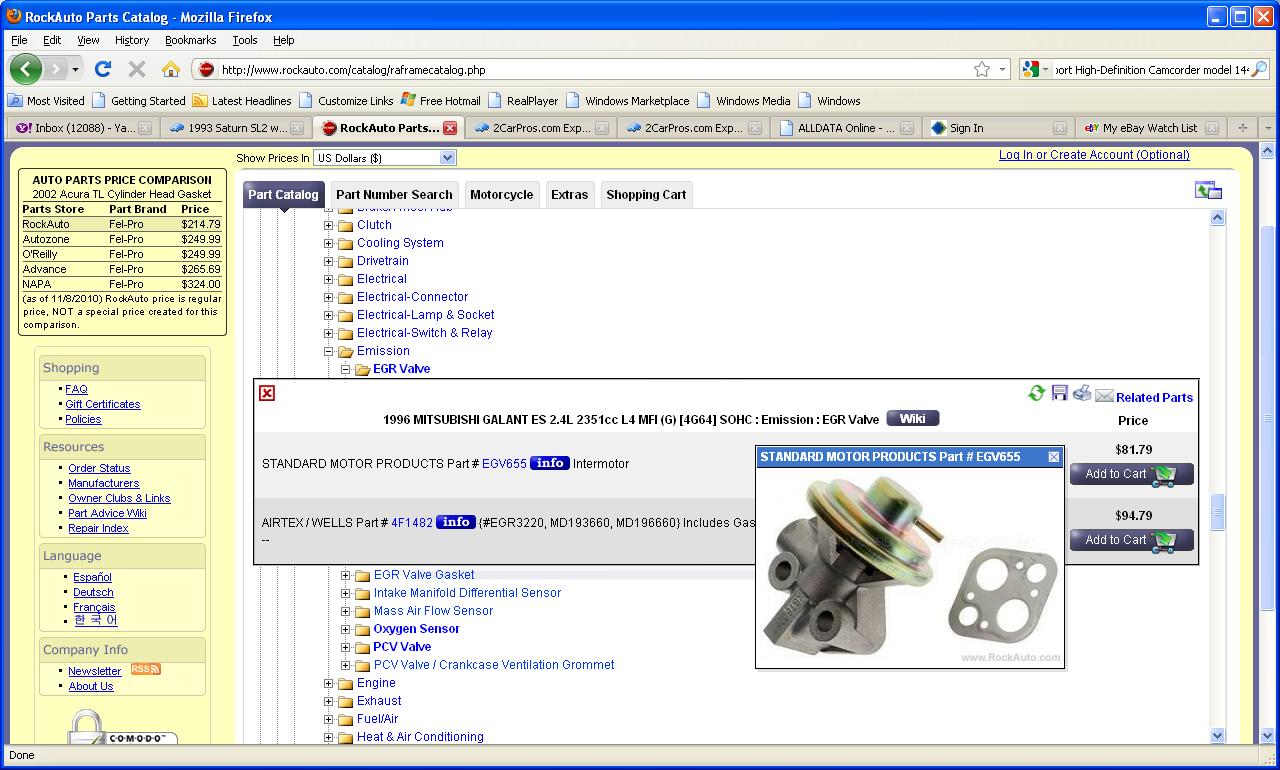Collapse the Emission category
This screenshot has height=770, width=1280.
click(x=328, y=351)
